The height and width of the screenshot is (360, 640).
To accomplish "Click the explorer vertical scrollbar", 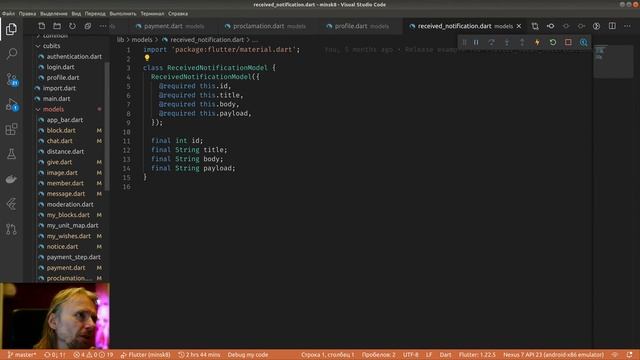I will coord(107,127).
